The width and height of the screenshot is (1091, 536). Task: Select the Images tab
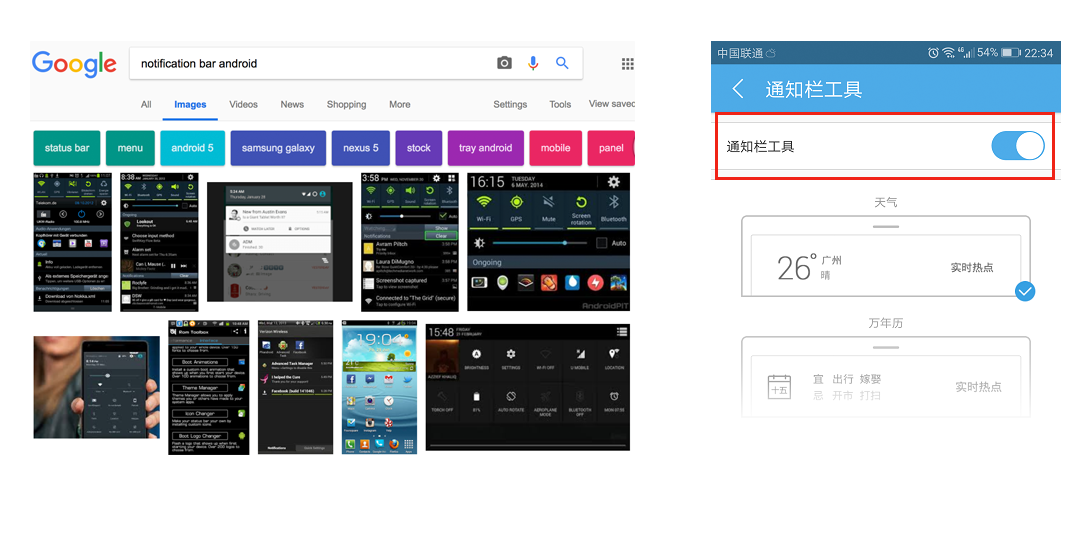click(x=190, y=104)
